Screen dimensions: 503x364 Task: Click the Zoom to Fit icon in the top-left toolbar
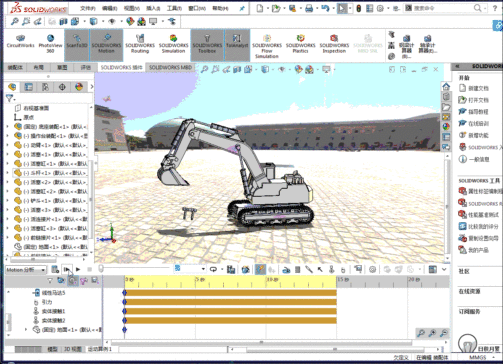pos(14,22)
